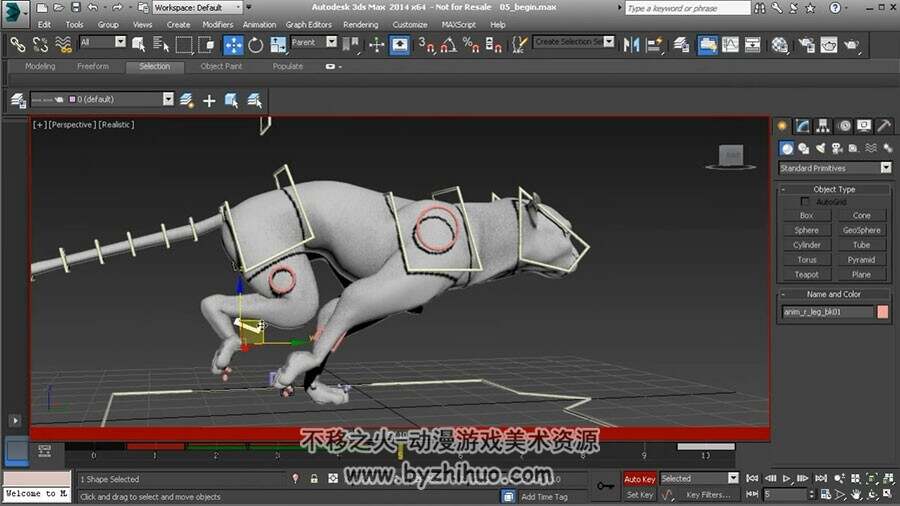
Task: Open Render Setup dialog
Action: (806, 44)
